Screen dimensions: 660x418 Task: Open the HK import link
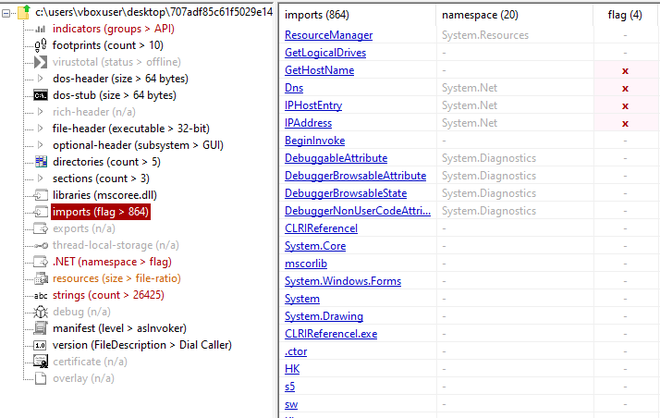click(x=292, y=369)
